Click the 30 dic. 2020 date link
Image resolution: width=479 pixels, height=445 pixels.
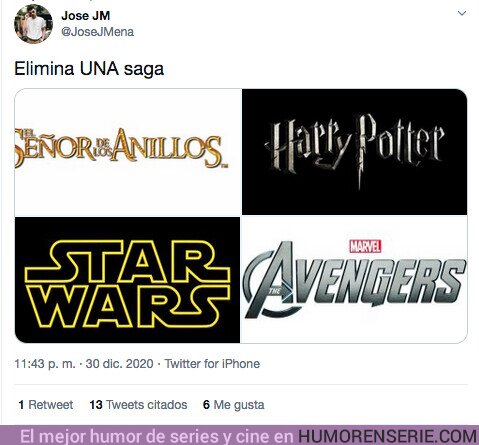[x=119, y=364]
